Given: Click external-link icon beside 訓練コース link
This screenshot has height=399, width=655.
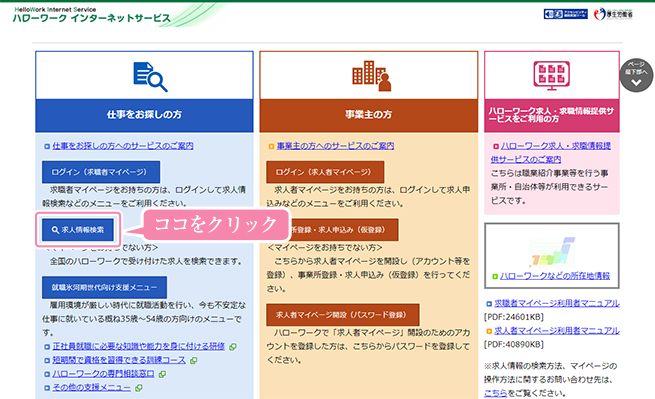Looking at the screenshot, I should click(193, 361).
